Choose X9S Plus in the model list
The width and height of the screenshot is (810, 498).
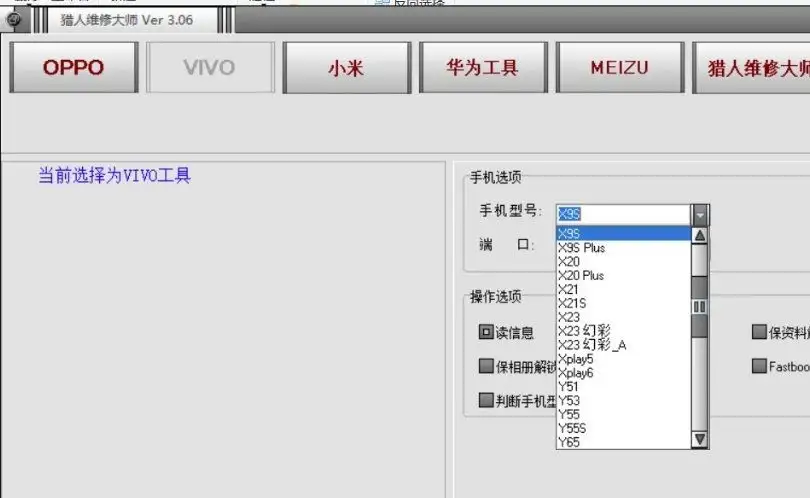tap(623, 247)
